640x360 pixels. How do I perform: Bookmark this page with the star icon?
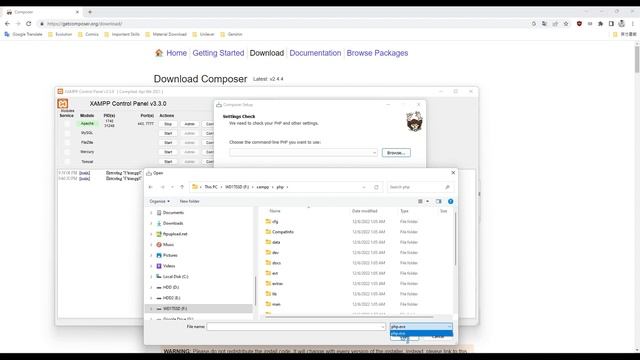566,24
